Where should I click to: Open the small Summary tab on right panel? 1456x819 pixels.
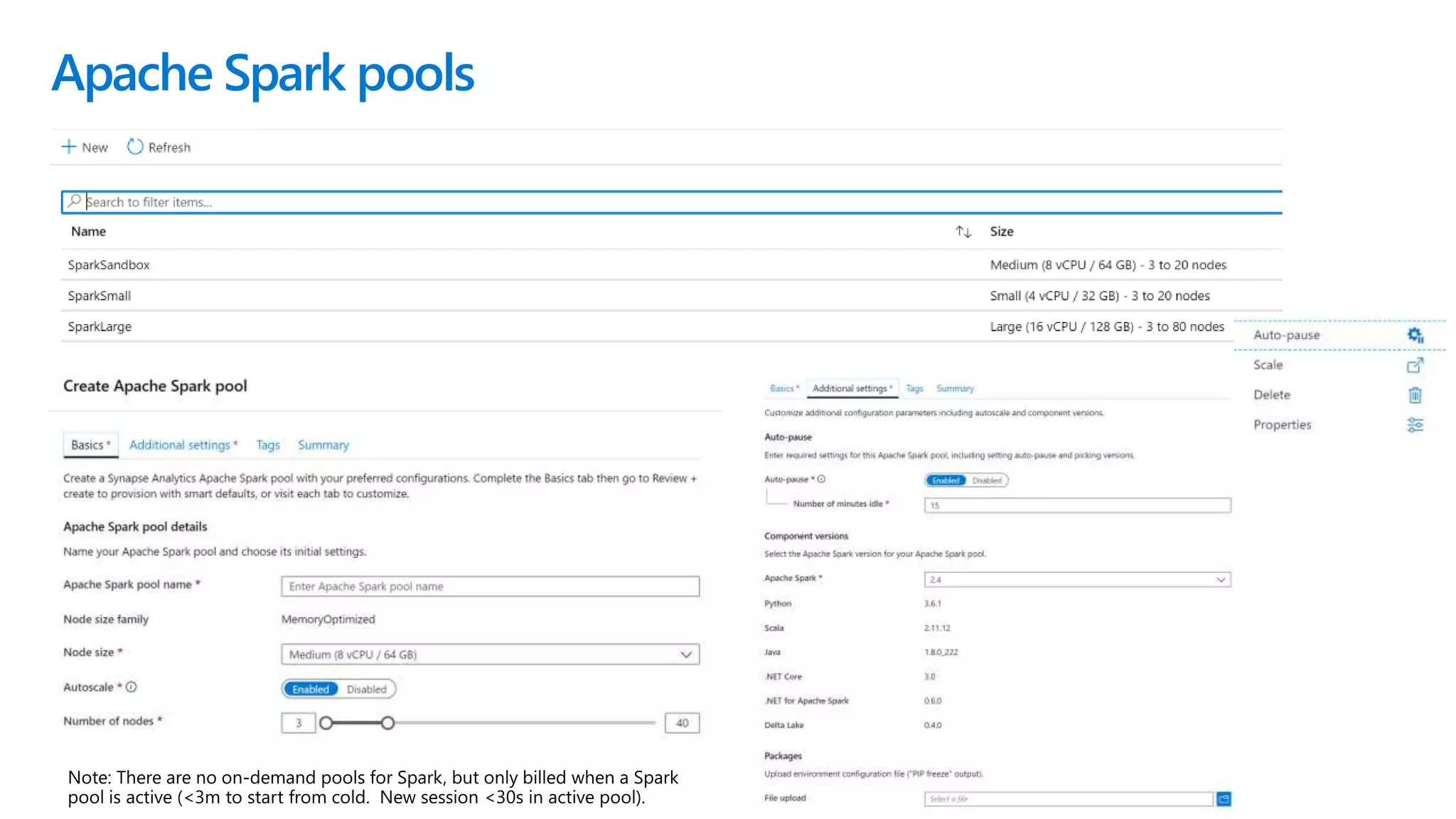[955, 388]
